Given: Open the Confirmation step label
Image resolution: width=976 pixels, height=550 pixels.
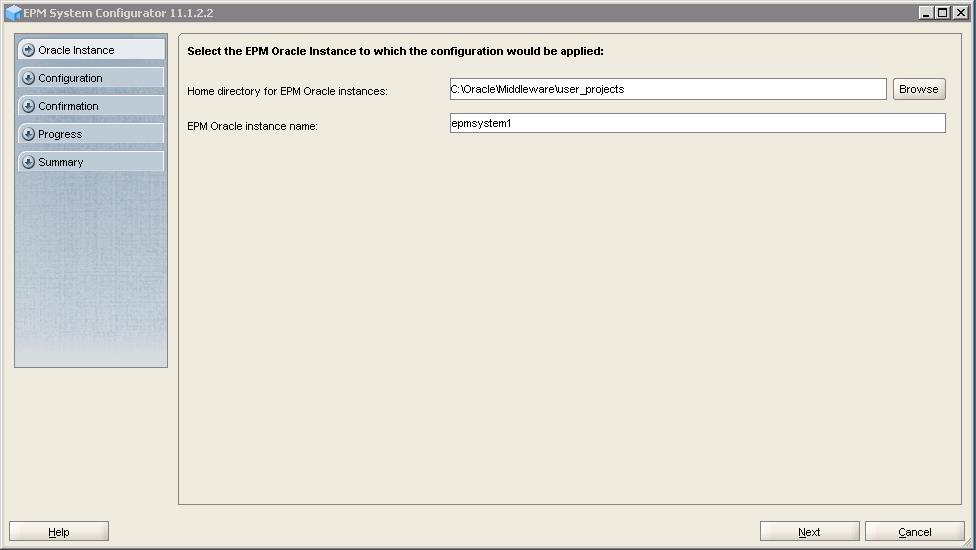Looking at the screenshot, I should click(68, 106).
